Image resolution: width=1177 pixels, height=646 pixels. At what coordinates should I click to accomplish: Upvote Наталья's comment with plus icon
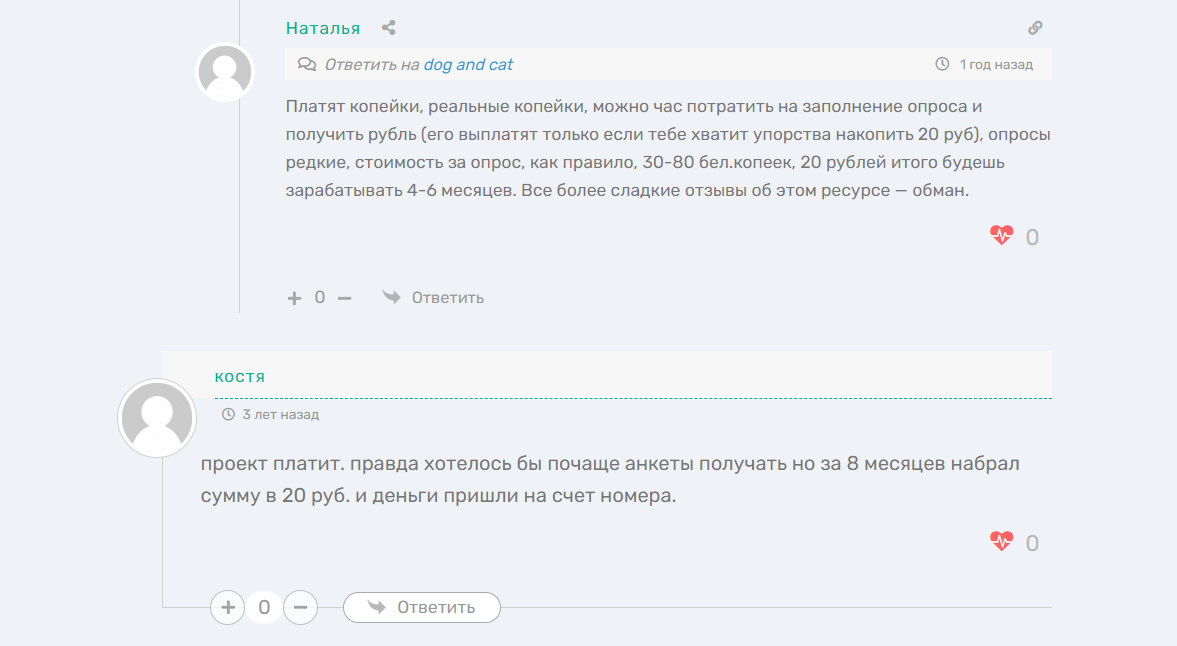(294, 298)
